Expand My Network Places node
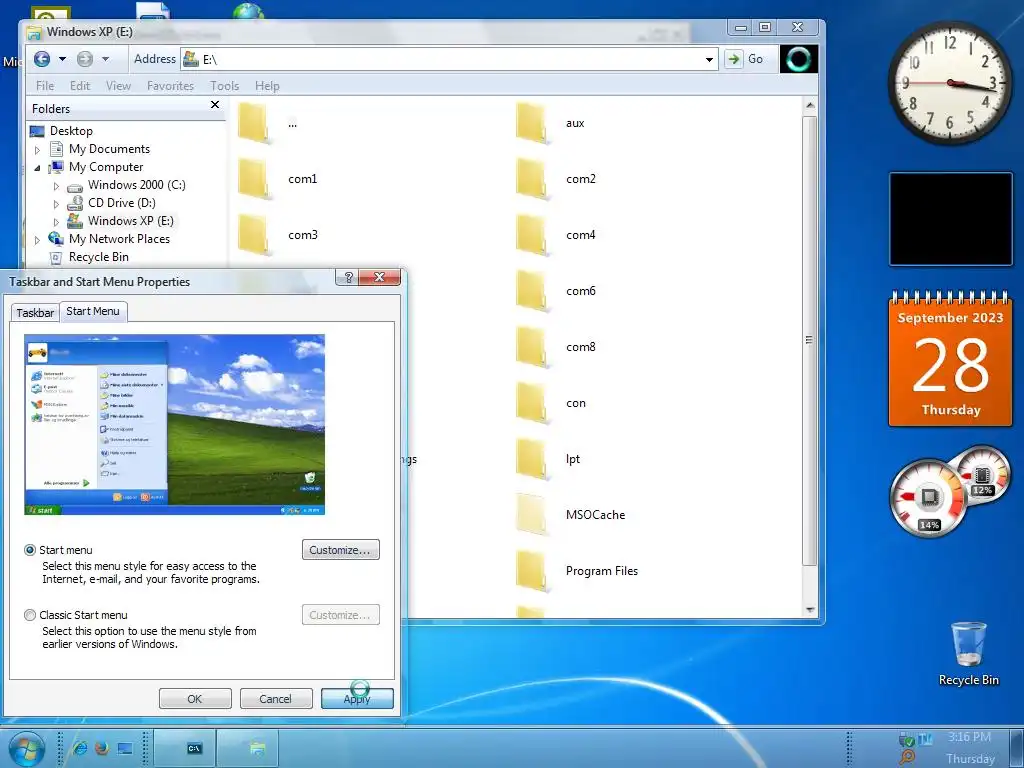This screenshot has height=768, width=1024. (x=37, y=240)
